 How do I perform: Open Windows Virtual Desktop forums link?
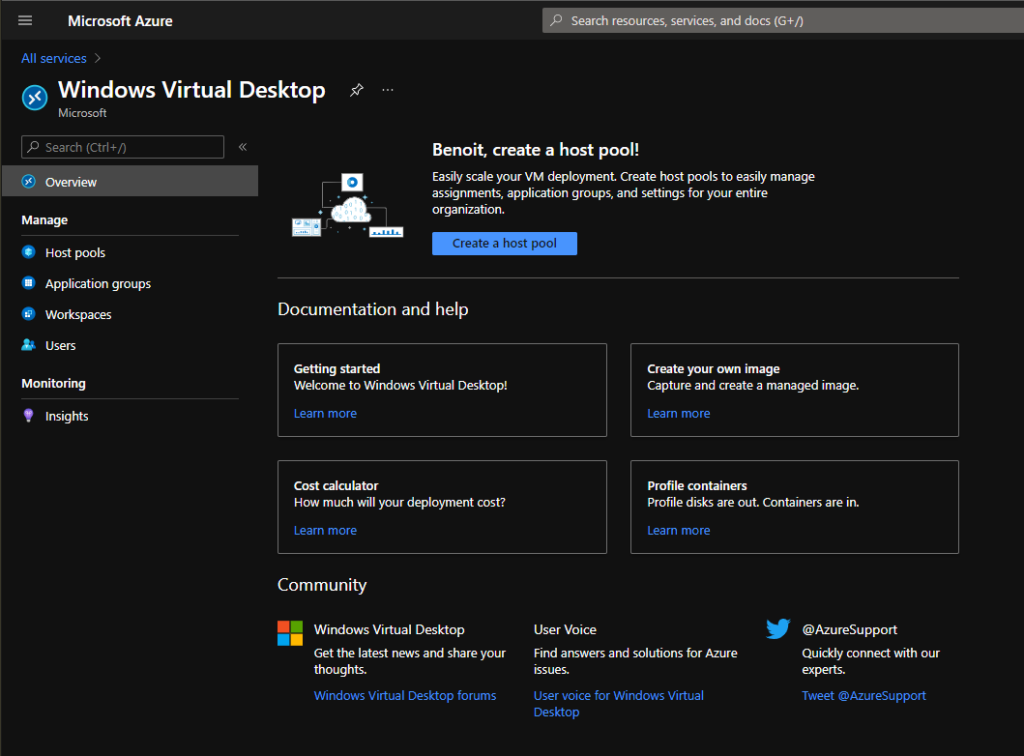(x=405, y=695)
